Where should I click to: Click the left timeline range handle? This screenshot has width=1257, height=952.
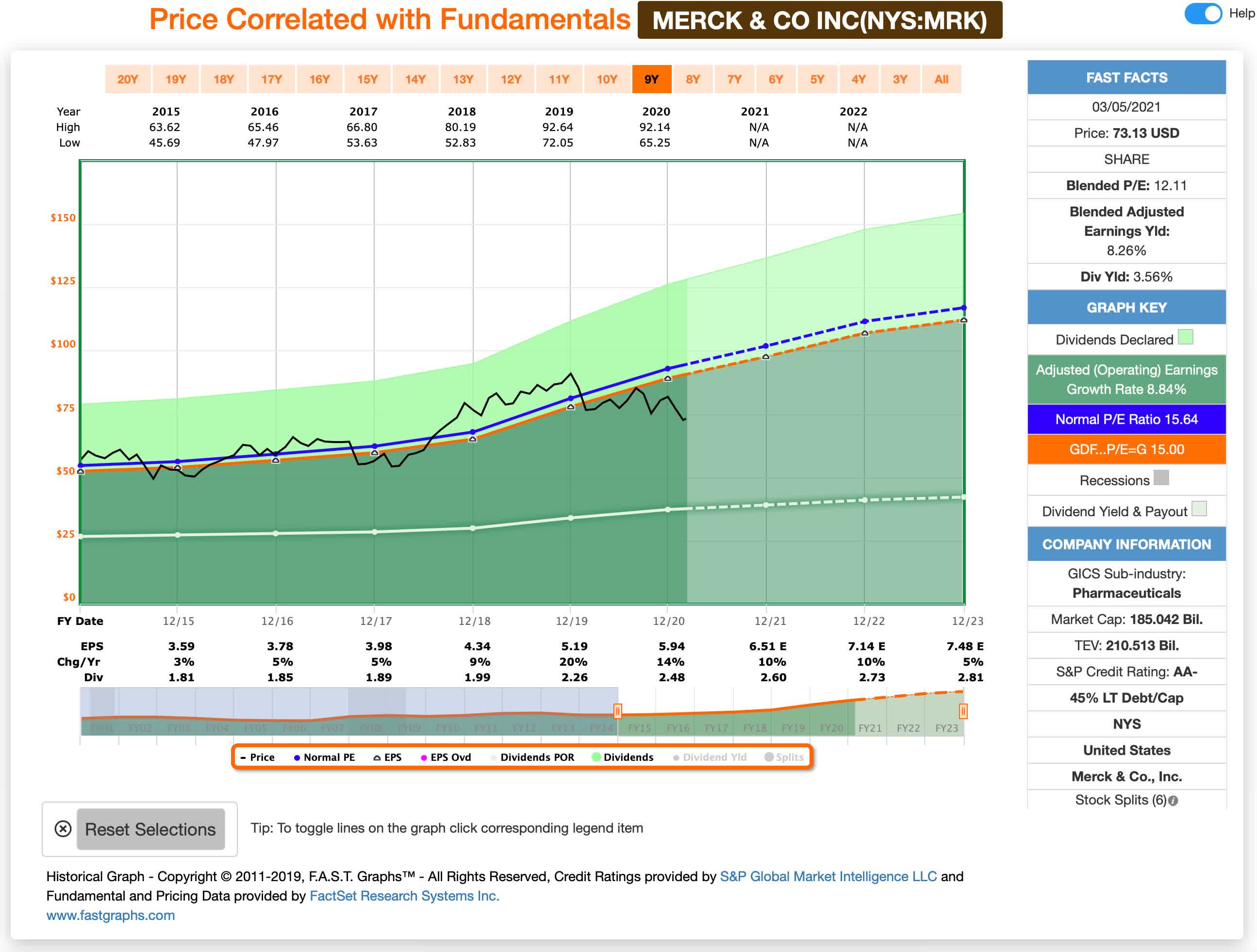click(x=618, y=710)
